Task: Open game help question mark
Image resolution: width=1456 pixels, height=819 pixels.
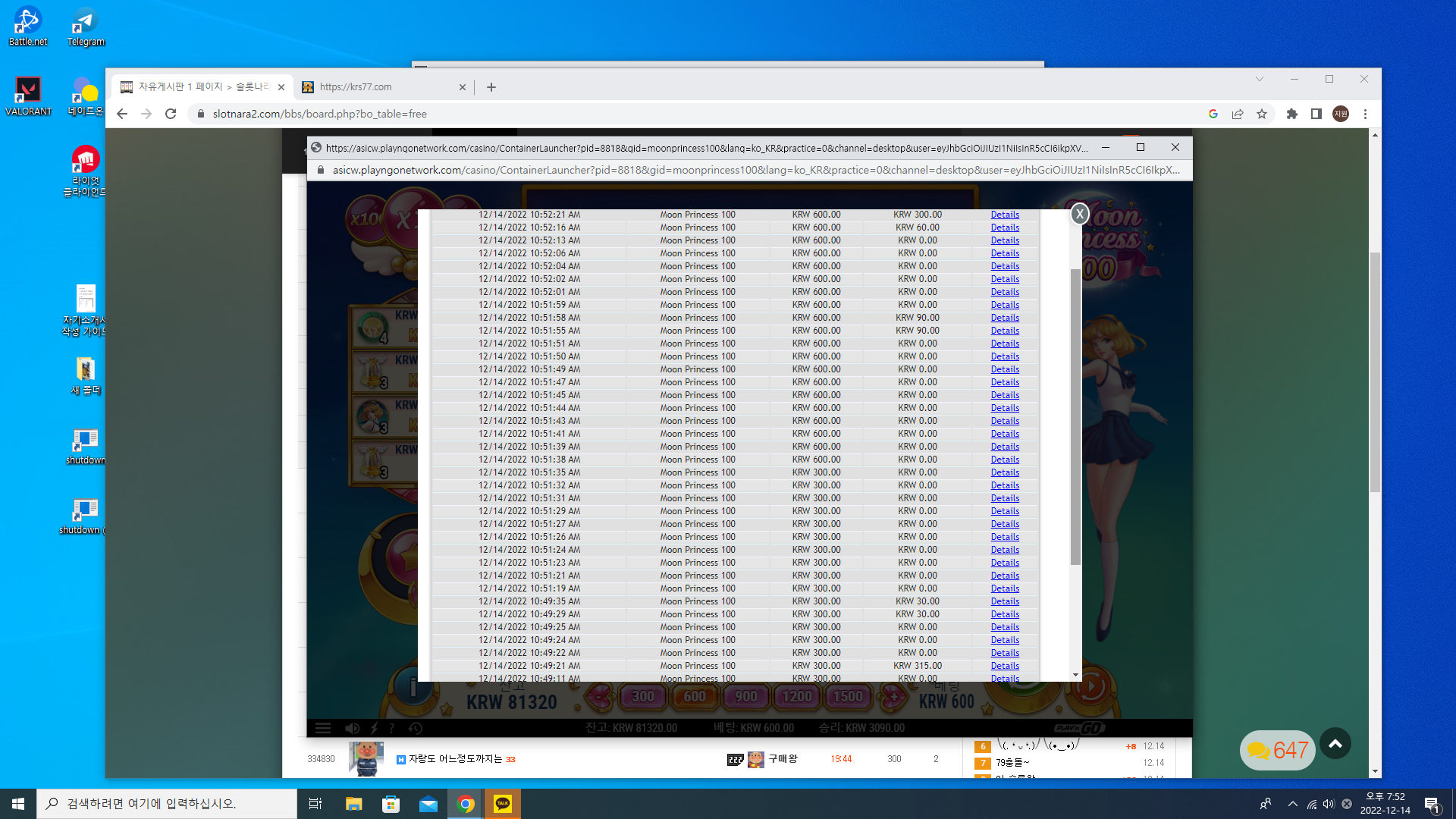Action: point(392,728)
